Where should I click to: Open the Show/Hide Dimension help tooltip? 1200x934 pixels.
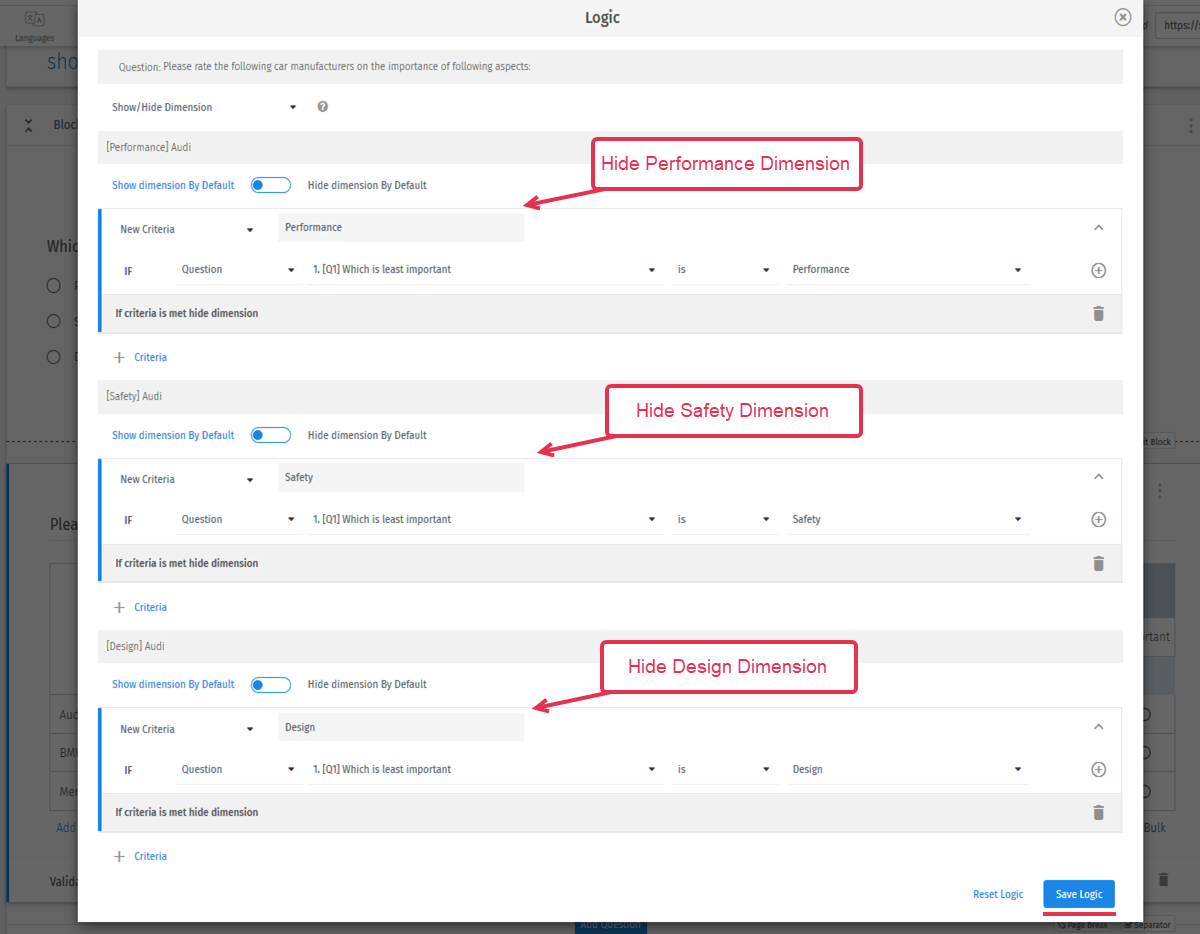(x=322, y=106)
